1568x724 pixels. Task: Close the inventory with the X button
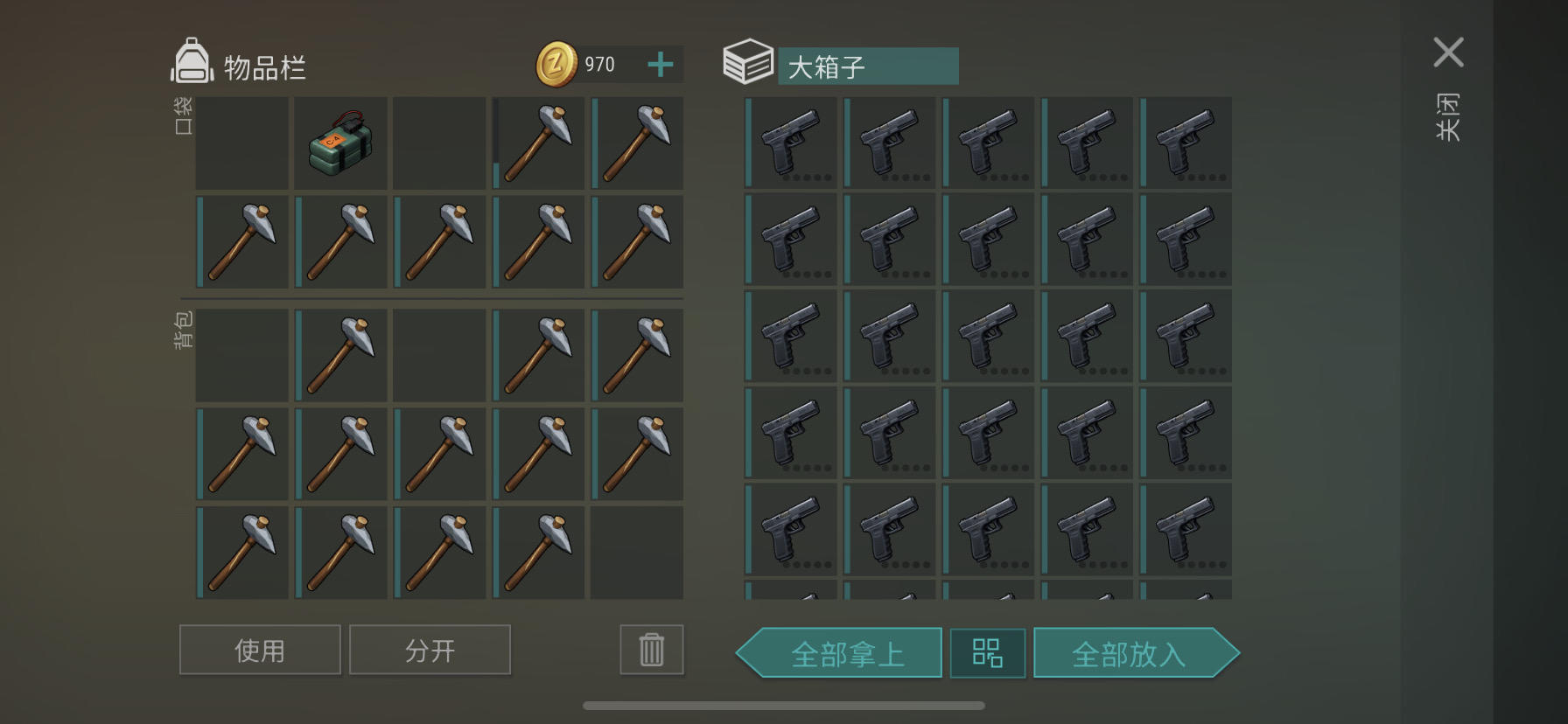(x=1449, y=52)
